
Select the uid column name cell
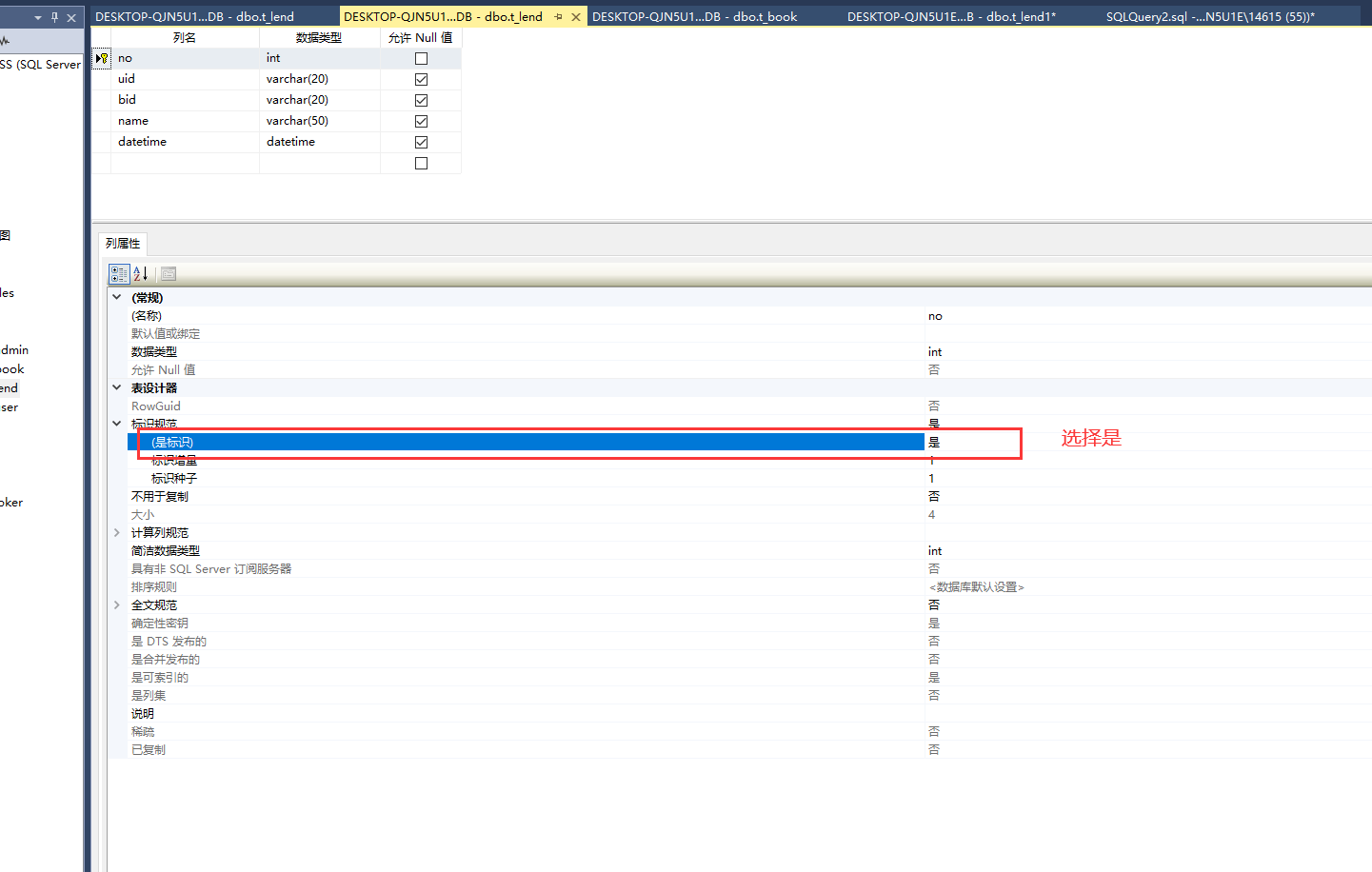click(x=185, y=79)
